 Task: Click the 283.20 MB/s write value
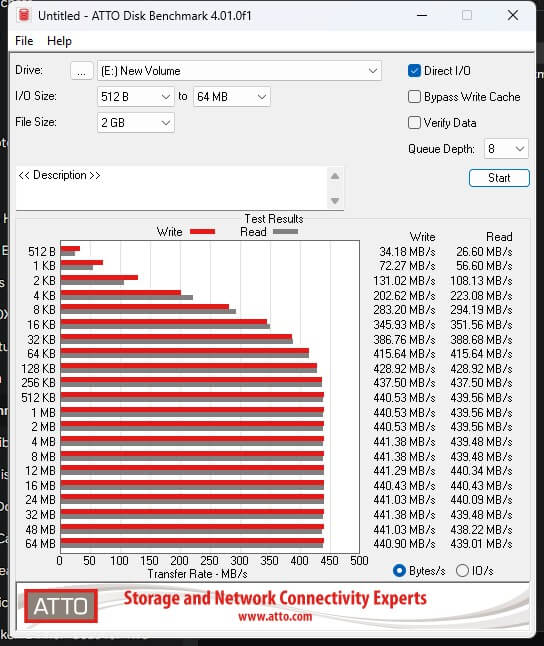[404, 310]
